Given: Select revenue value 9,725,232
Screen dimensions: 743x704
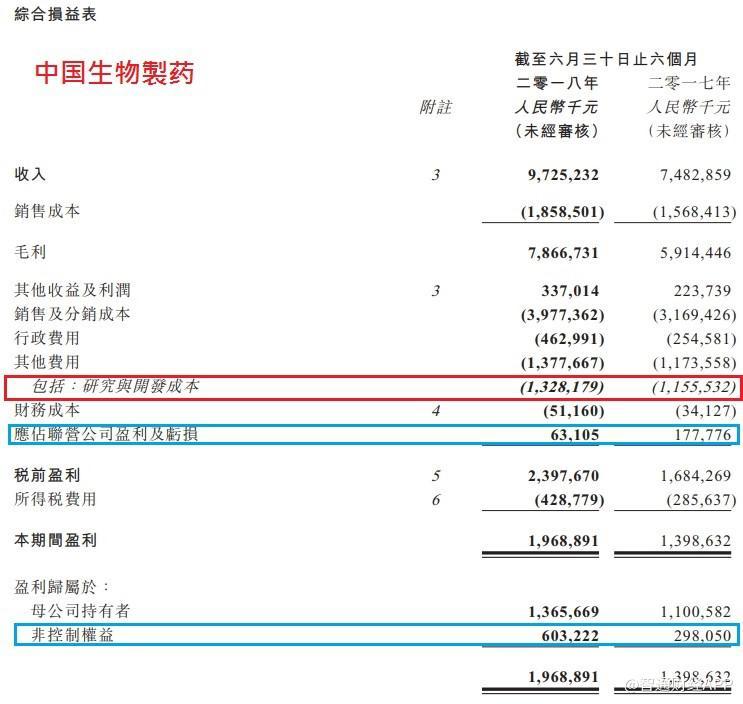Looking at the screenshot, I should [563, 175].
